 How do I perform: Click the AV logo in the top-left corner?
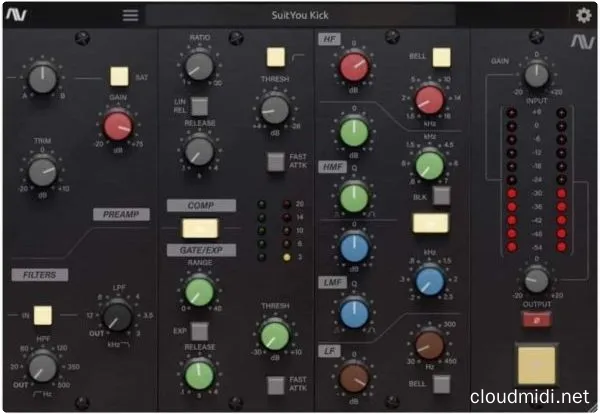tap(16, 15)
